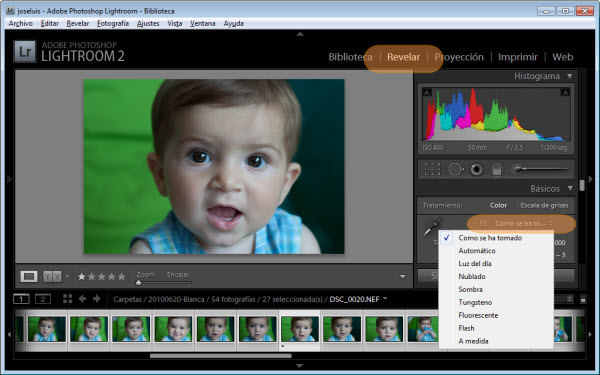Click the main window 1 button

(x=21, y=299)
